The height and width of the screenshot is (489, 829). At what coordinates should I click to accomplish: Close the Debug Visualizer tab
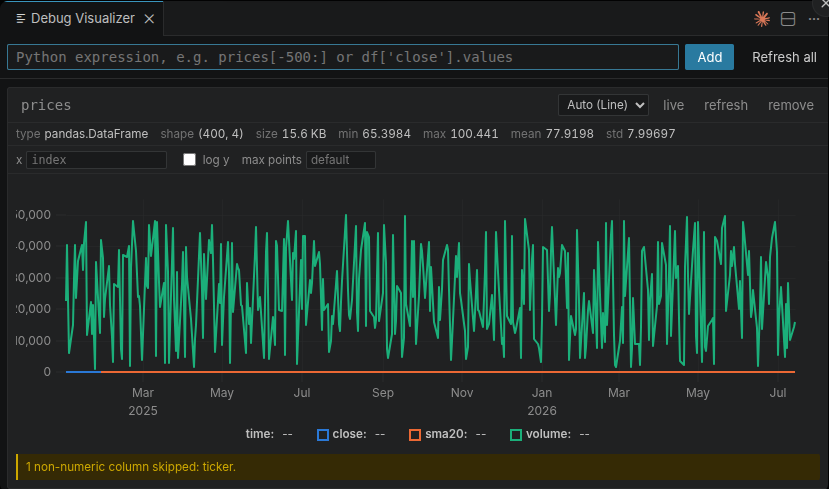150,19
